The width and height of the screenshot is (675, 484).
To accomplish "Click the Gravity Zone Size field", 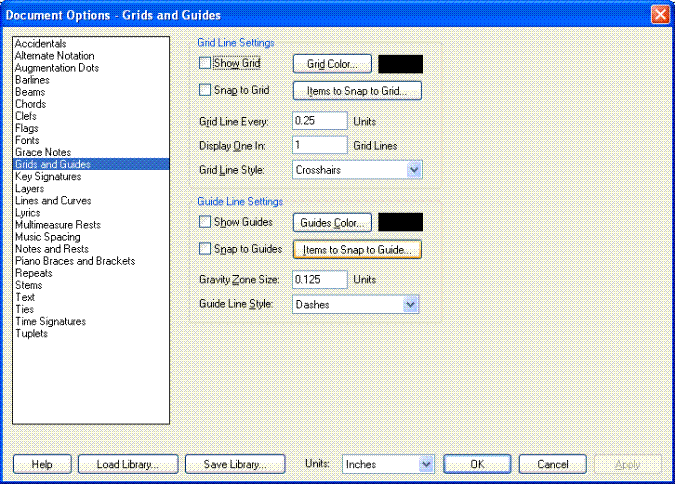I will [x=319, y=279].
